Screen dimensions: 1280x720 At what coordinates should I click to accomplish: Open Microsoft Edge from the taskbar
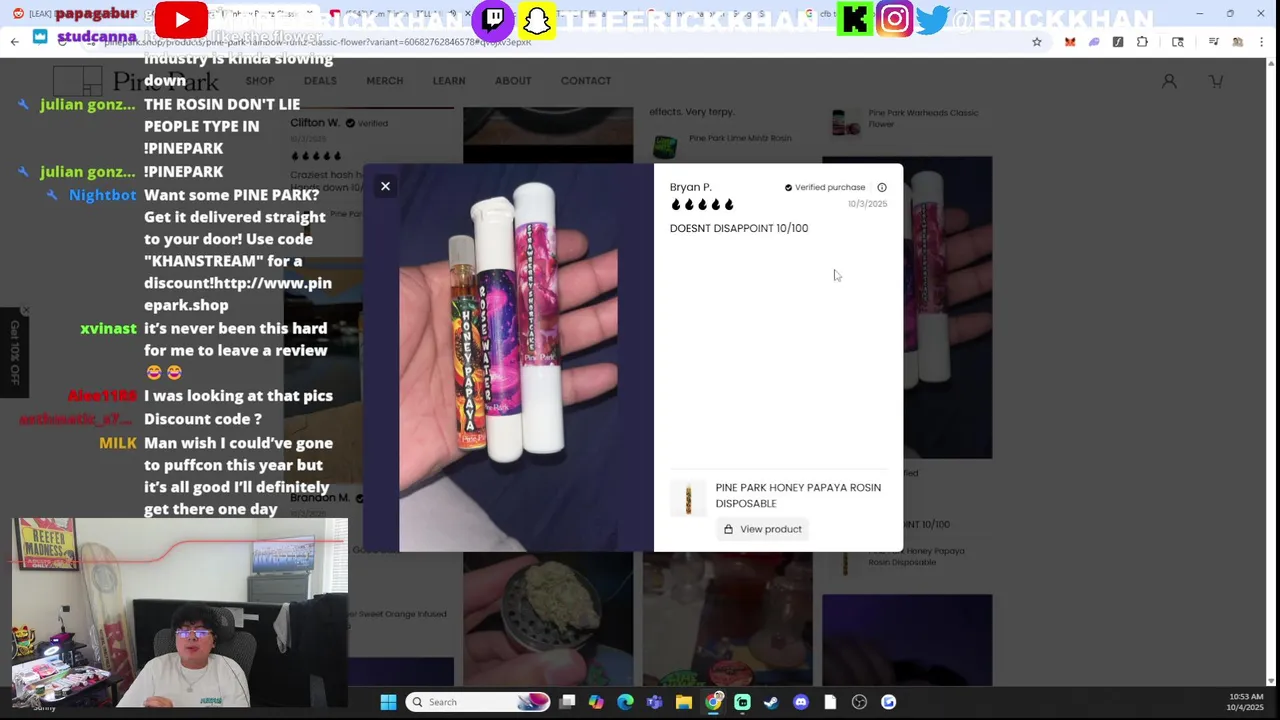point(625,702)
